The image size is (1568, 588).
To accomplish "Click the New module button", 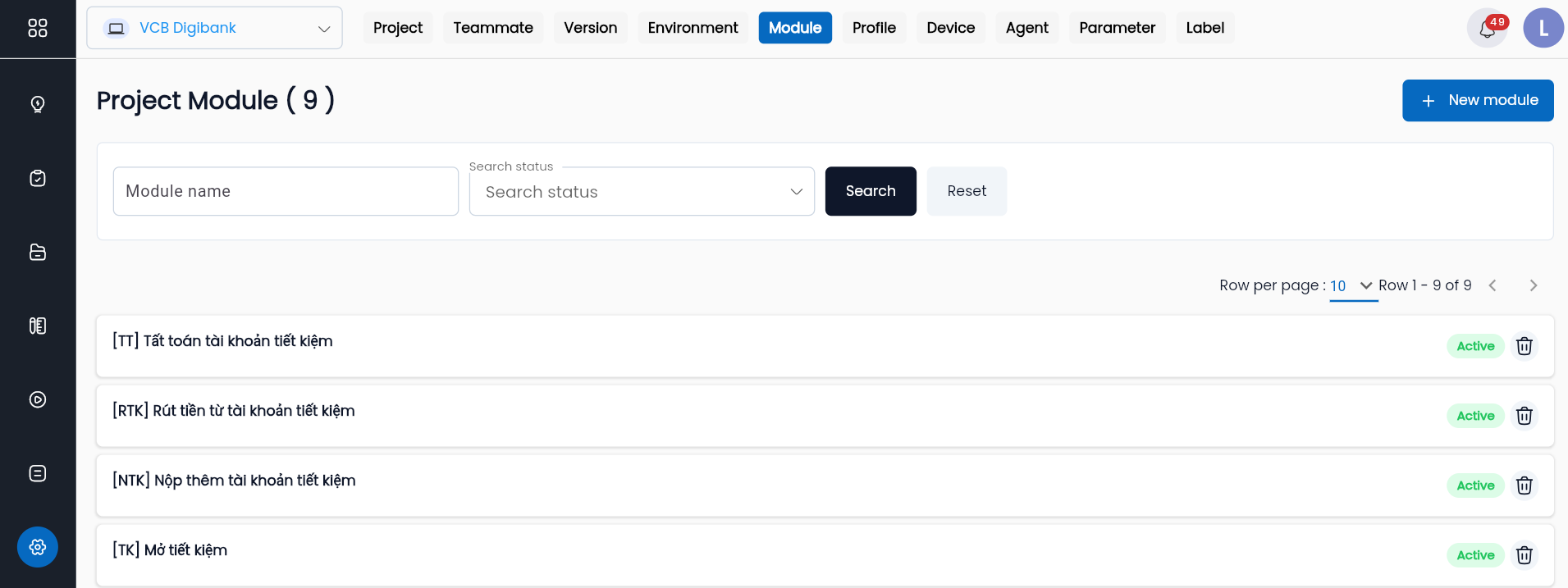I will pos(1478,100).
